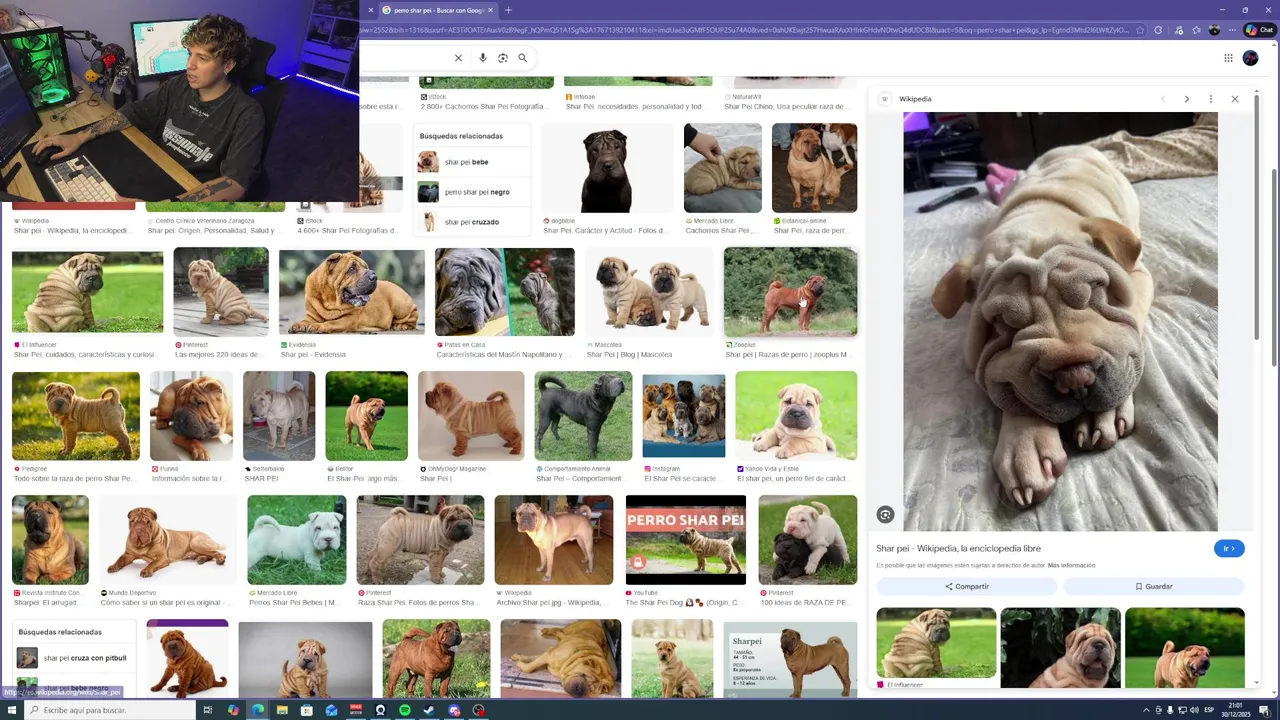Open El Influencer shar pei thumbnail

tap(87, 292)
